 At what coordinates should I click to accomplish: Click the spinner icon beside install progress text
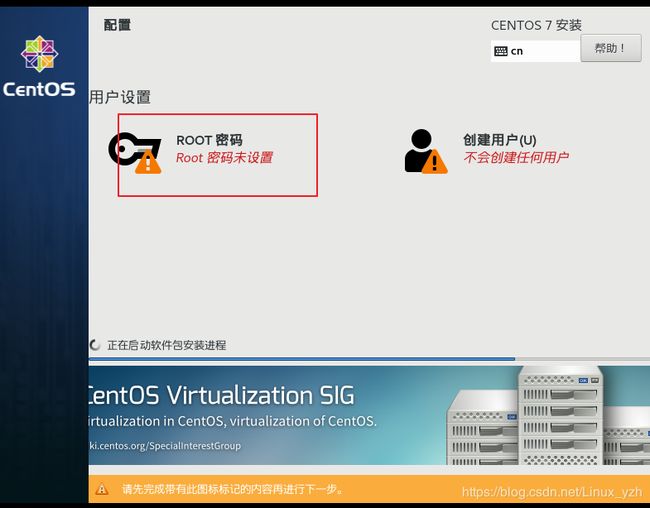[x=95, y=345]
